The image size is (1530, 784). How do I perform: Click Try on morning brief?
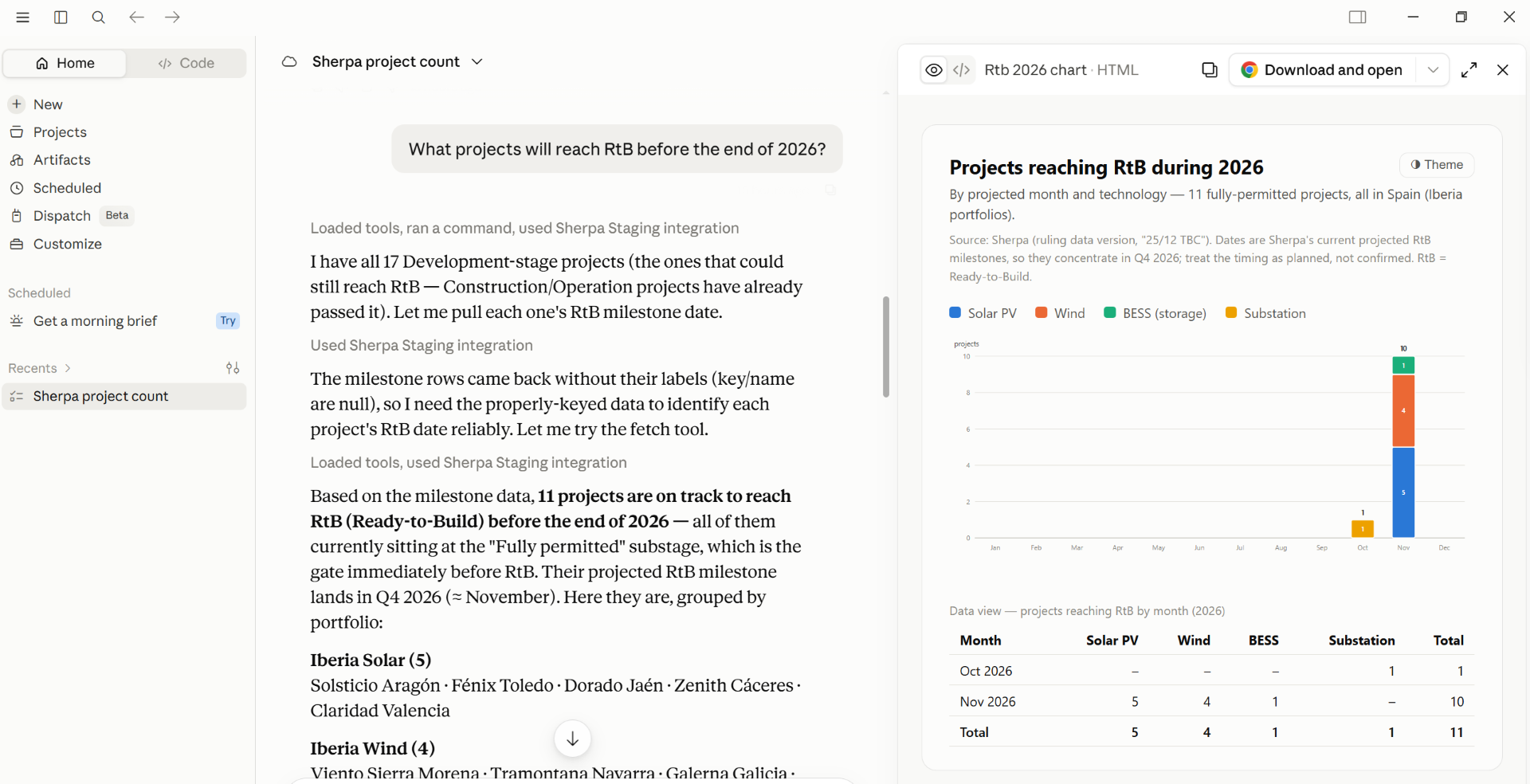(x=228, y=321)
